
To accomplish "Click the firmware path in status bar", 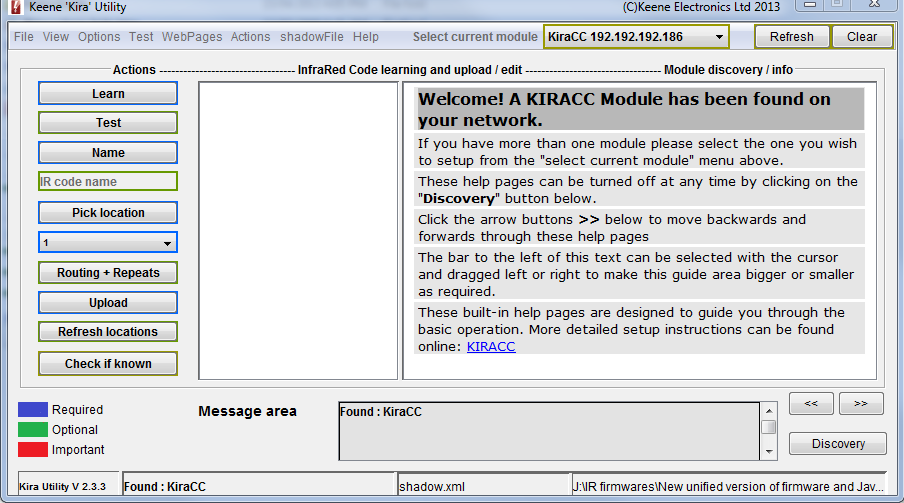I will 728,486.
